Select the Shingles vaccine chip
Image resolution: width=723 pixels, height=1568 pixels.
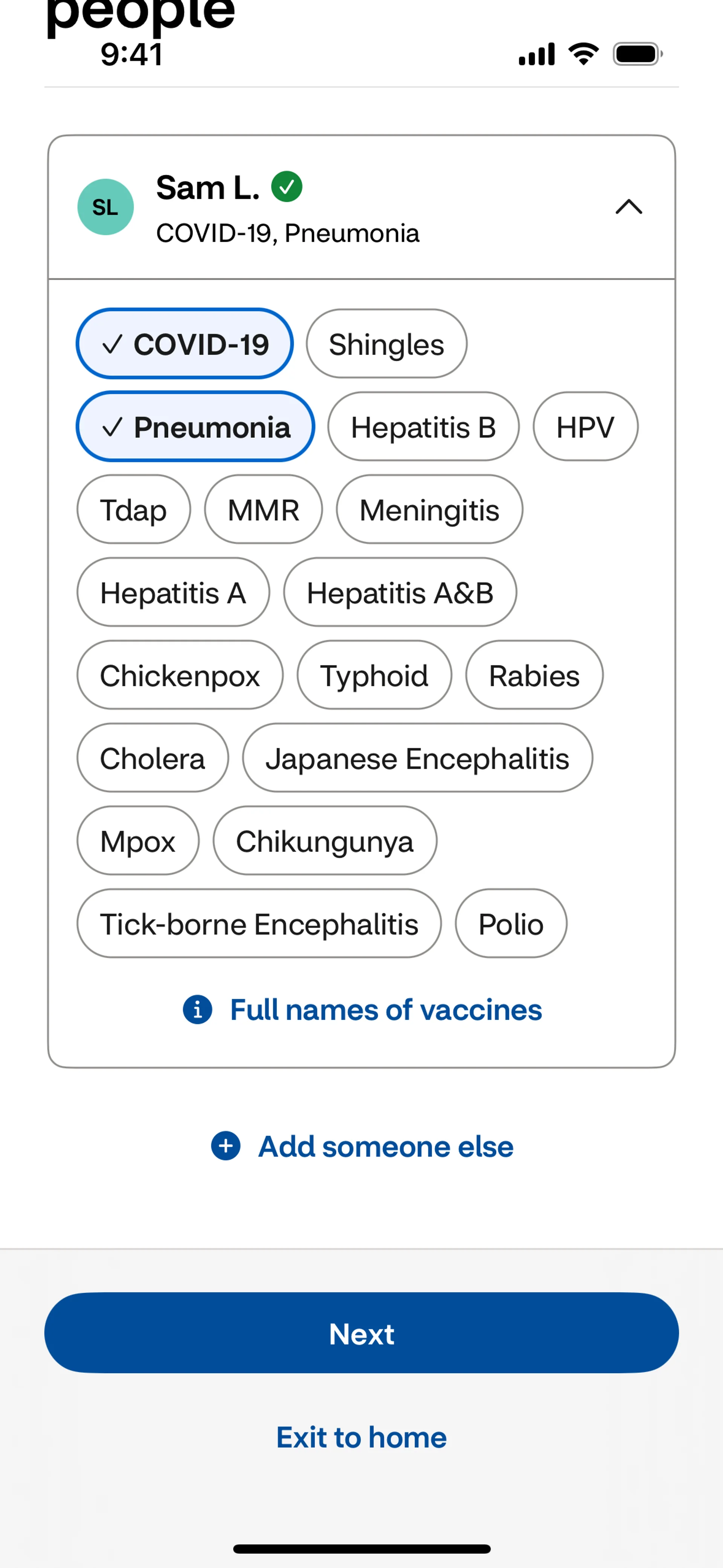(x=386, y=344)
